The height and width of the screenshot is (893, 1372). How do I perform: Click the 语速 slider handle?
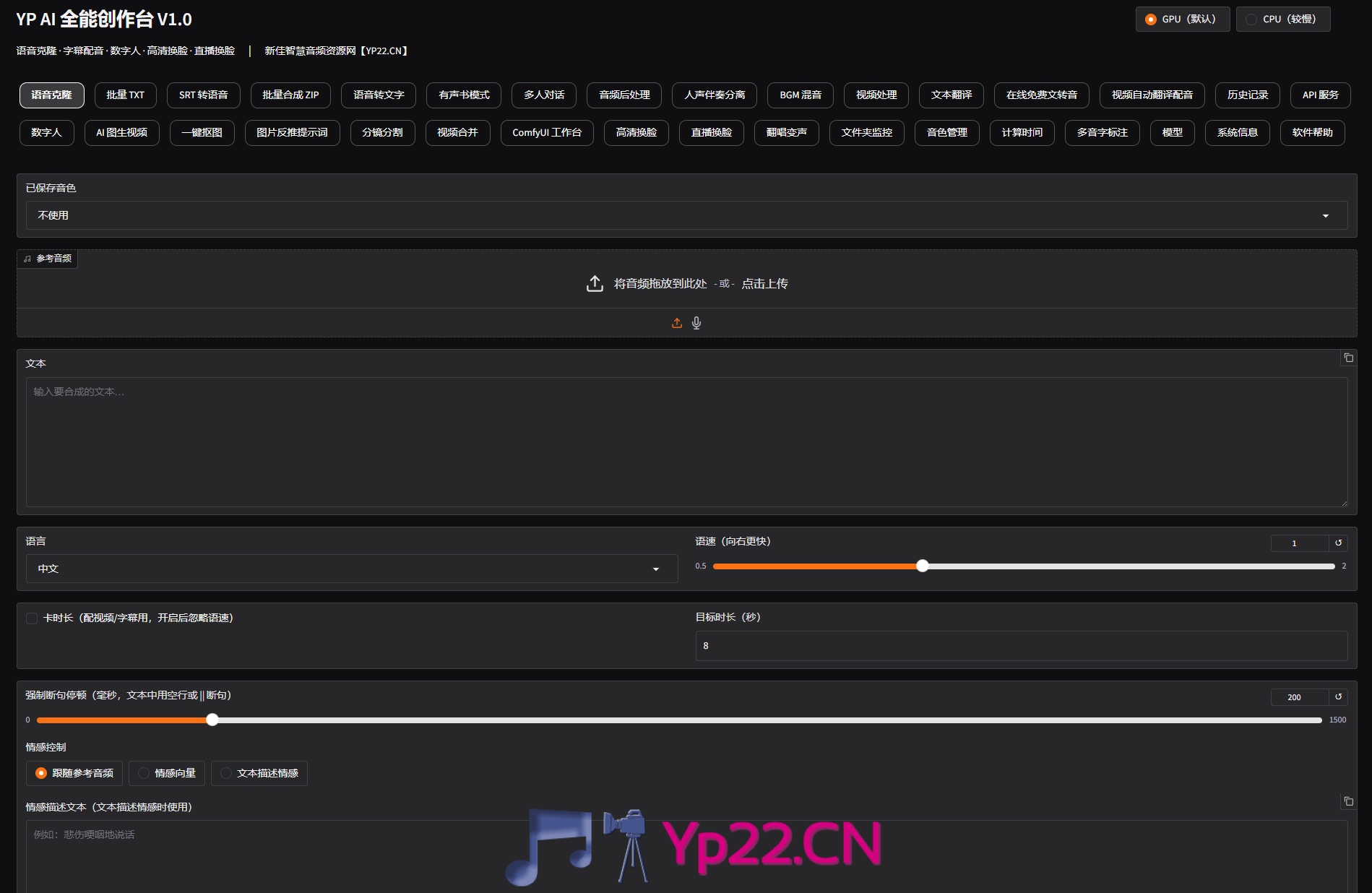pos(923,566)
